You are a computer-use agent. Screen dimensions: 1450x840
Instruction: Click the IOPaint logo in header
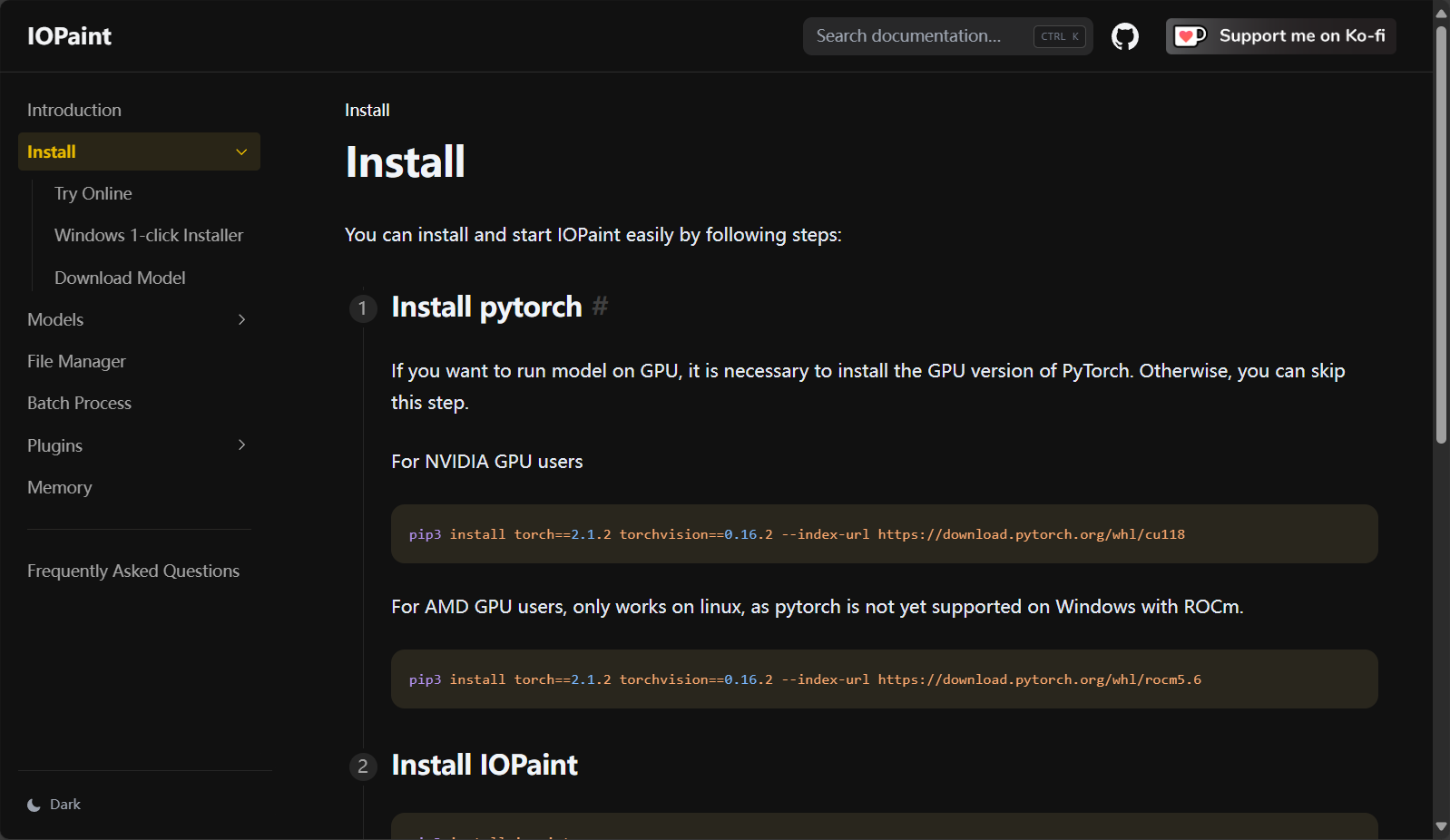[x=69, y=36]
